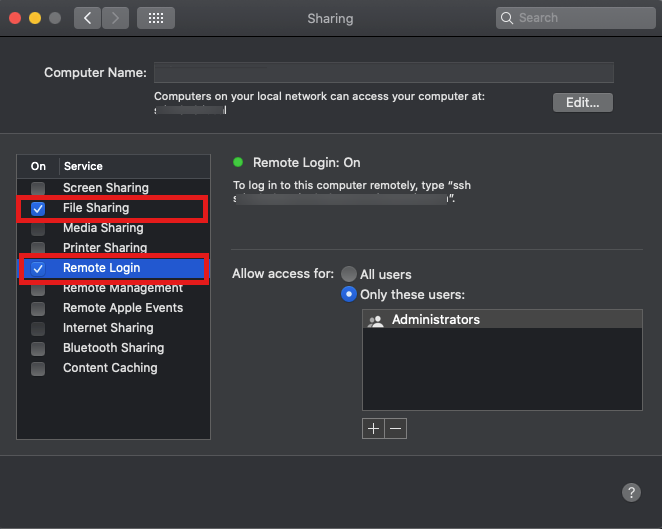Turn off the Remote Login checkbox
This screenshot has height=529, width=662.
coord(38,268)
